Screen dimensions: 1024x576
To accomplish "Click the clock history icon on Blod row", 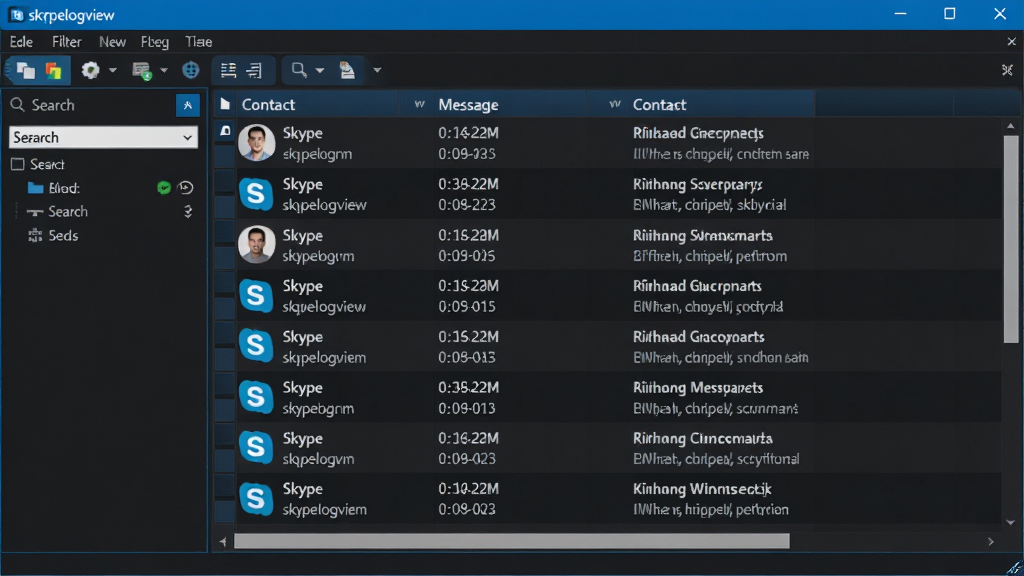I will click(186, 188).
